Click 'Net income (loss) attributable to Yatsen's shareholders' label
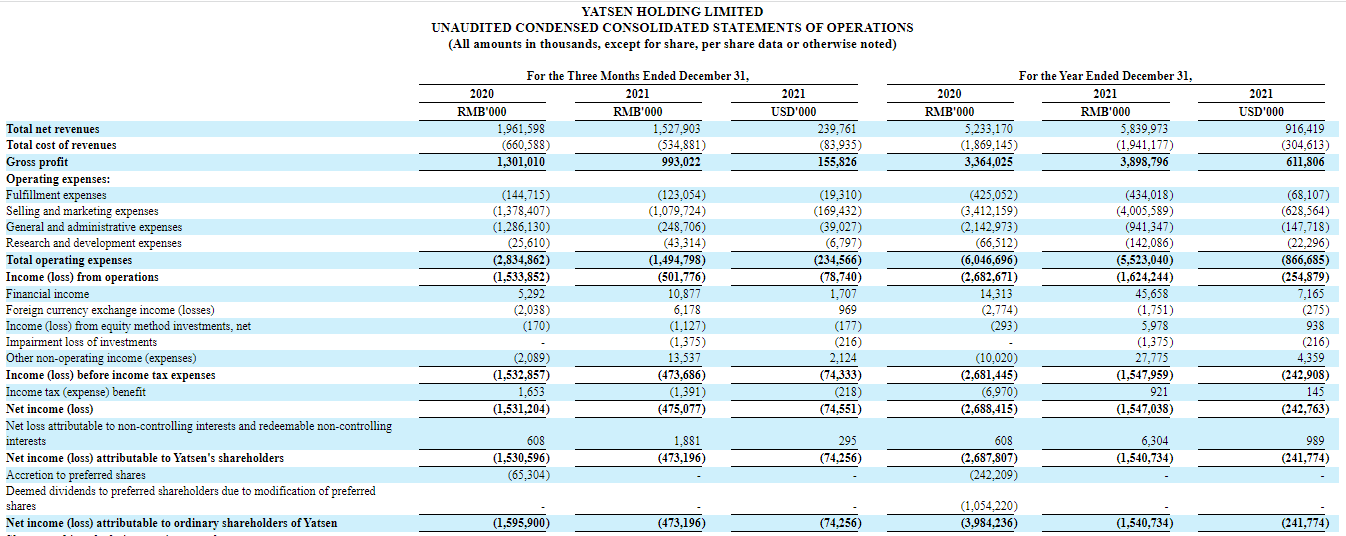 pyautogui.click(x=145, y=458)
